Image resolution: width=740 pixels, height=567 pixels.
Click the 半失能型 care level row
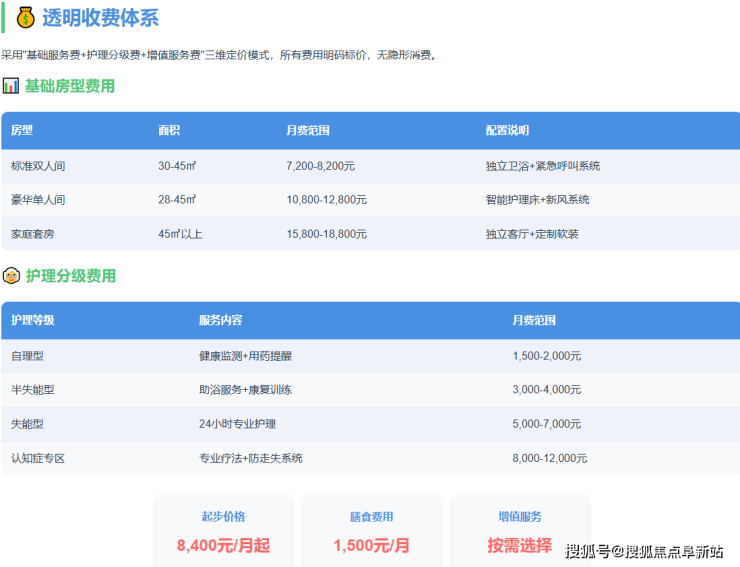pos(32,390)
